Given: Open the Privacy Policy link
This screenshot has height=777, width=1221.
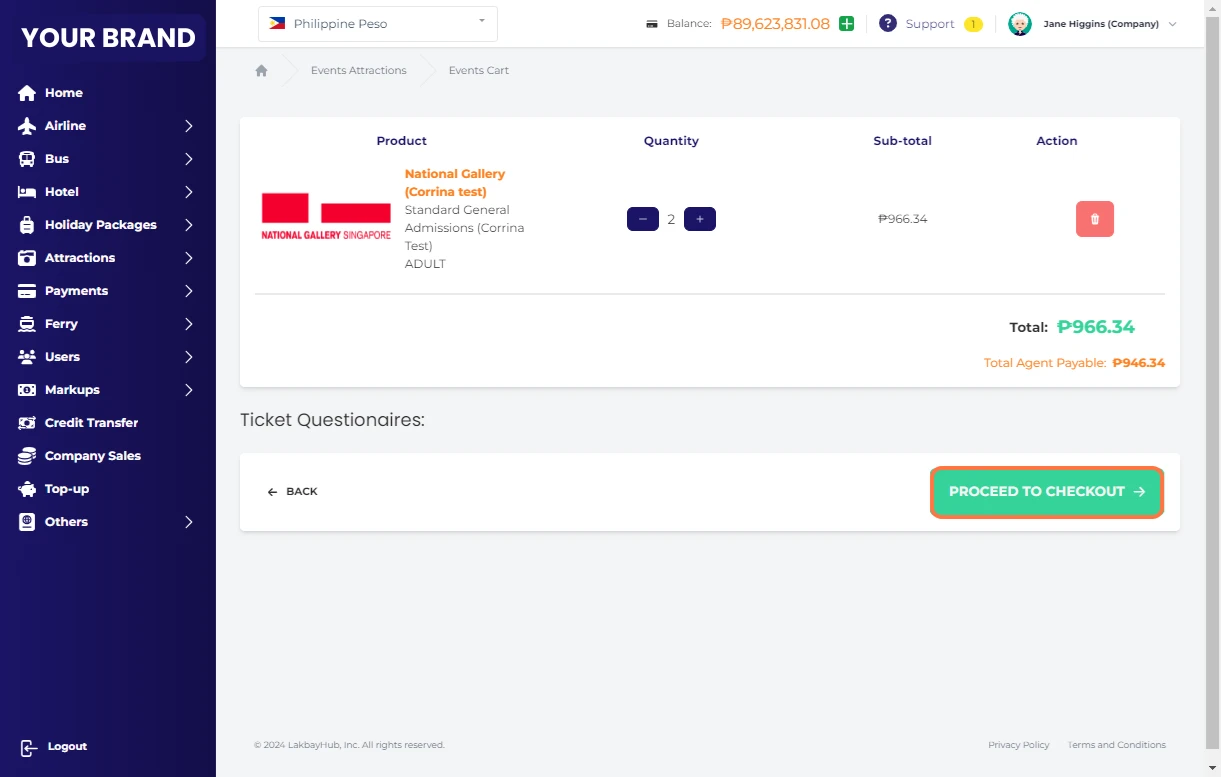Looking at the screenshot, I should coord(1018,745).
